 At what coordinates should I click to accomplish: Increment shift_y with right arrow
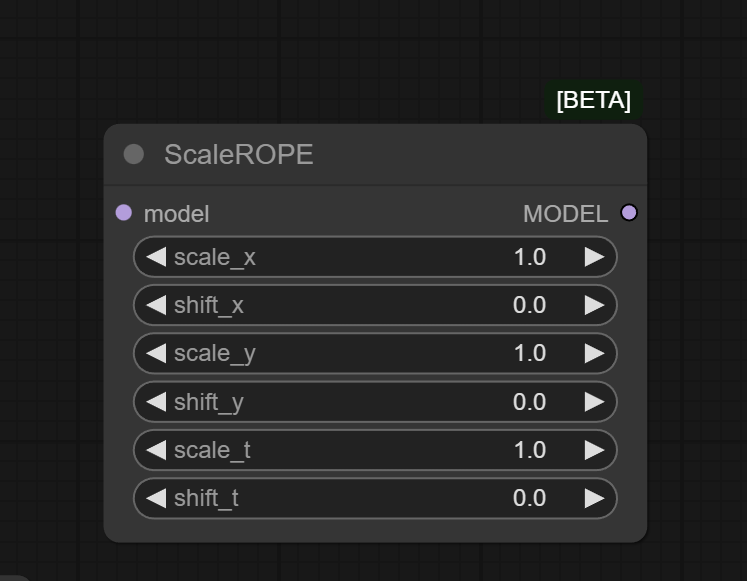tap(595, 402)
